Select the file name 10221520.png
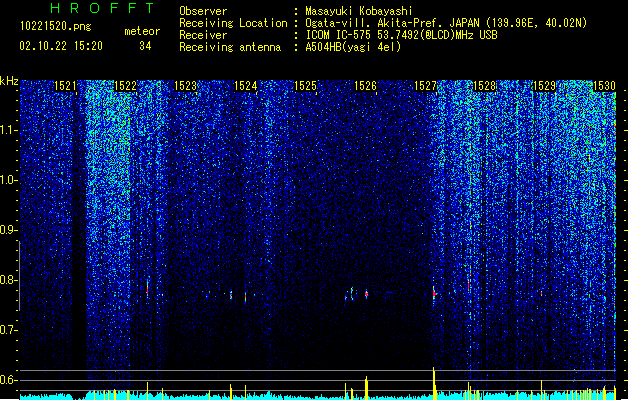The image size is (629, 400). pyautogui.click(x=56, y=26)
